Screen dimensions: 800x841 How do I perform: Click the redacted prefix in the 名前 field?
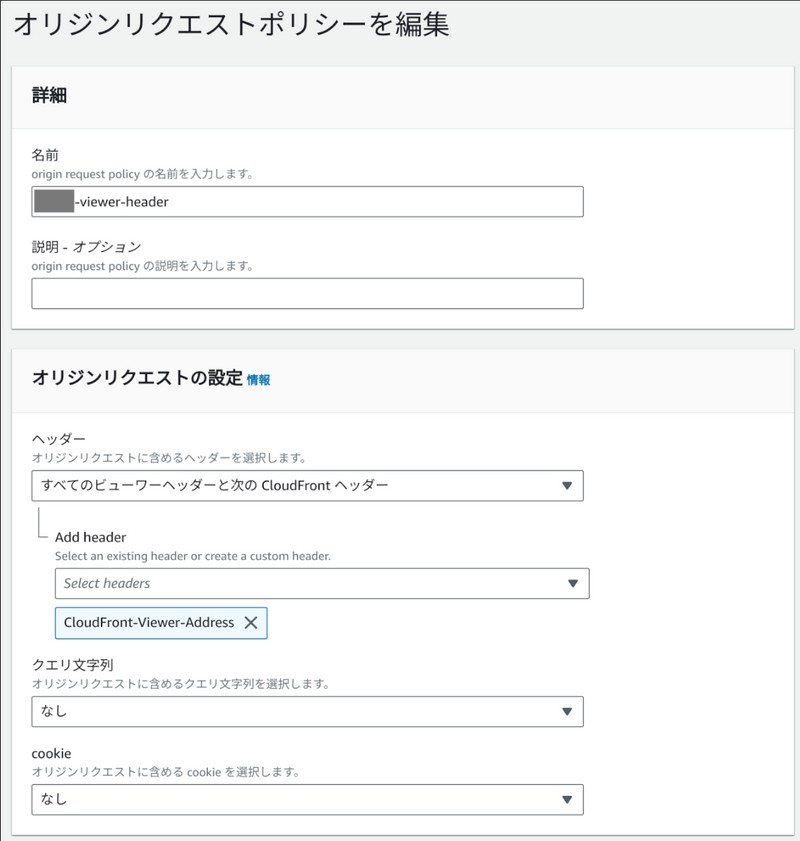pyautogui.click(x=54, y=202)
